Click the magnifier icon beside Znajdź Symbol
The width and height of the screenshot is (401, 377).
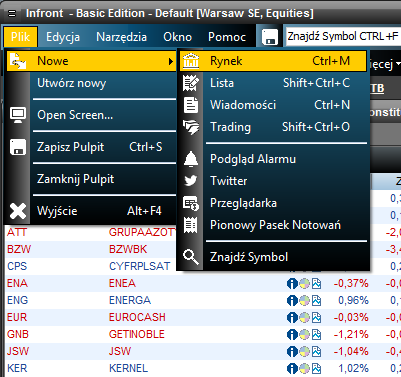pos(191,257)
